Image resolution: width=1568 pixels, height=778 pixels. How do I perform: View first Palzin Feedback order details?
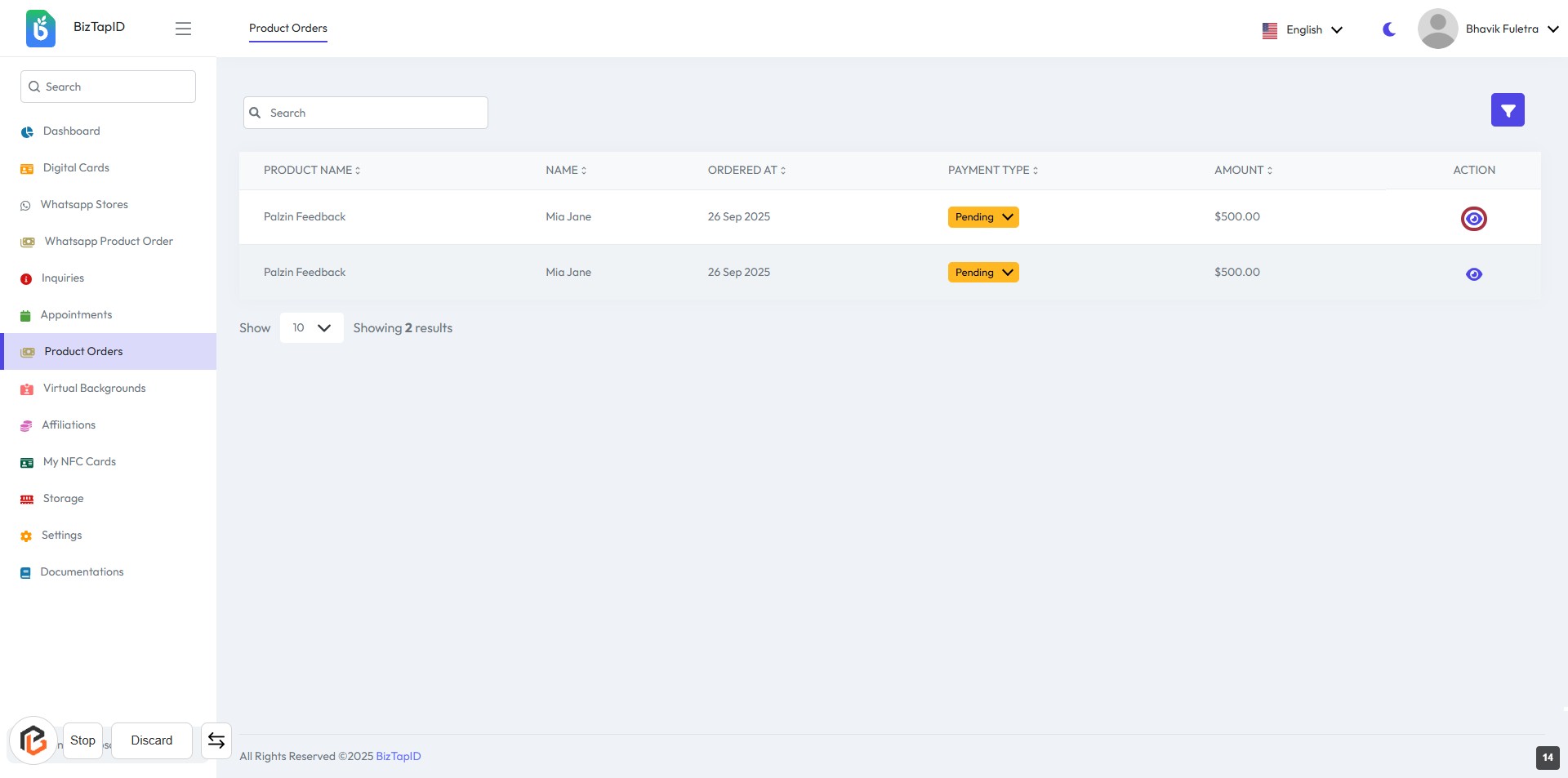tap(1473, 219)
